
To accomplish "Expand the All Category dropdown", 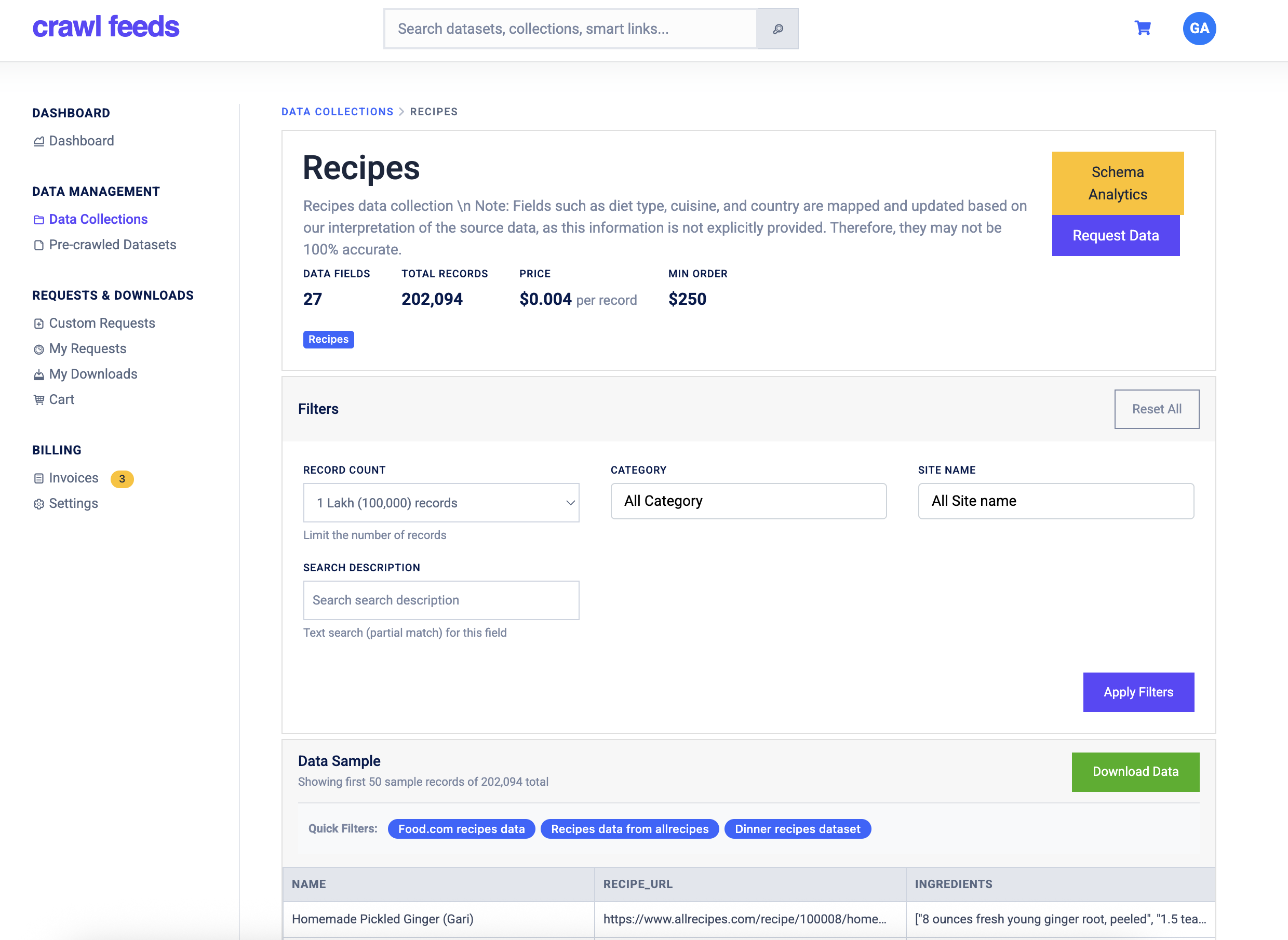I will 748,501.
